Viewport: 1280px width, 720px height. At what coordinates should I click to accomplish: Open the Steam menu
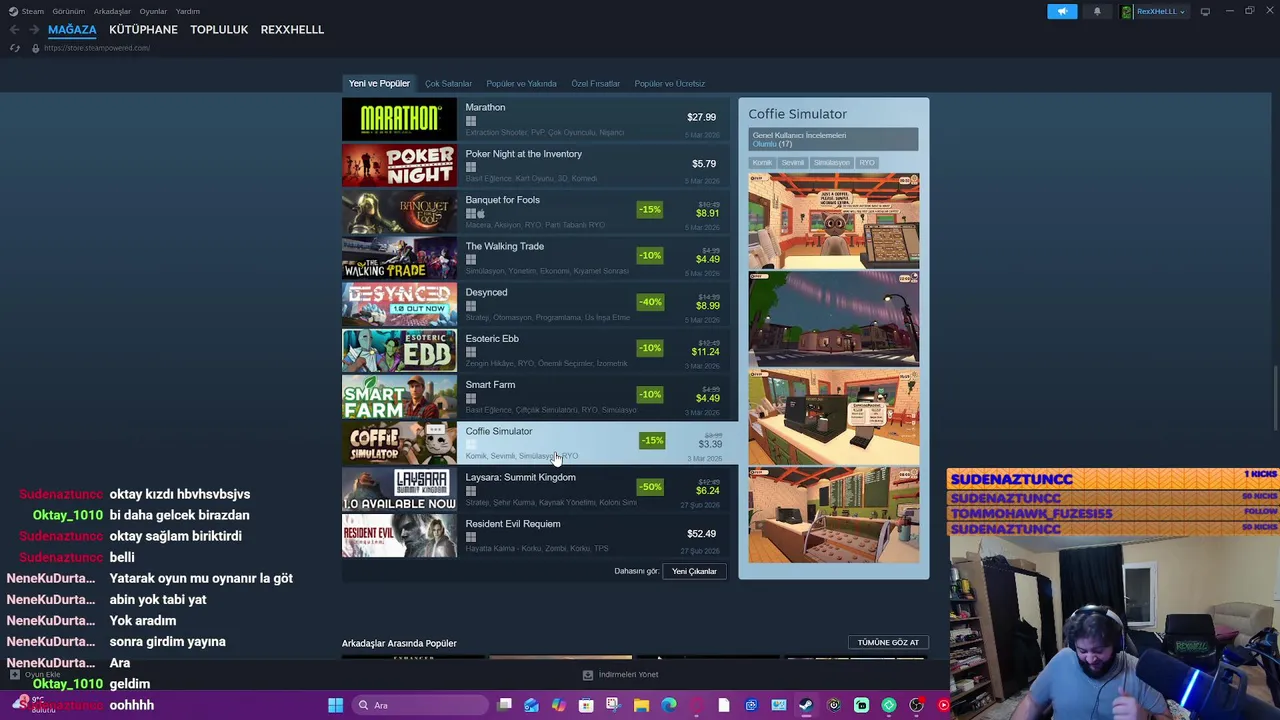click(33, 11)
